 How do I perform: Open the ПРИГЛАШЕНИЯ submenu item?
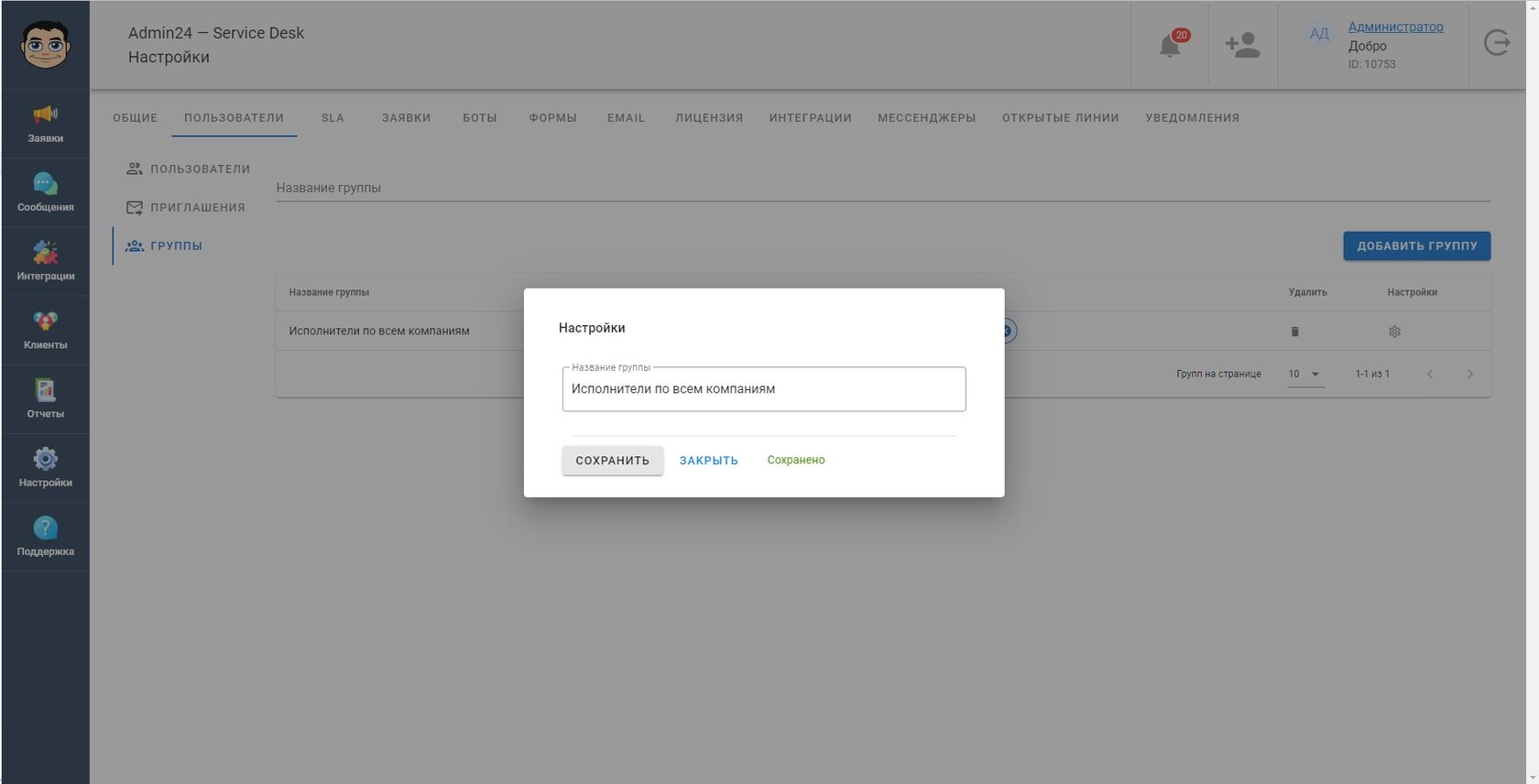coord(186,207)
